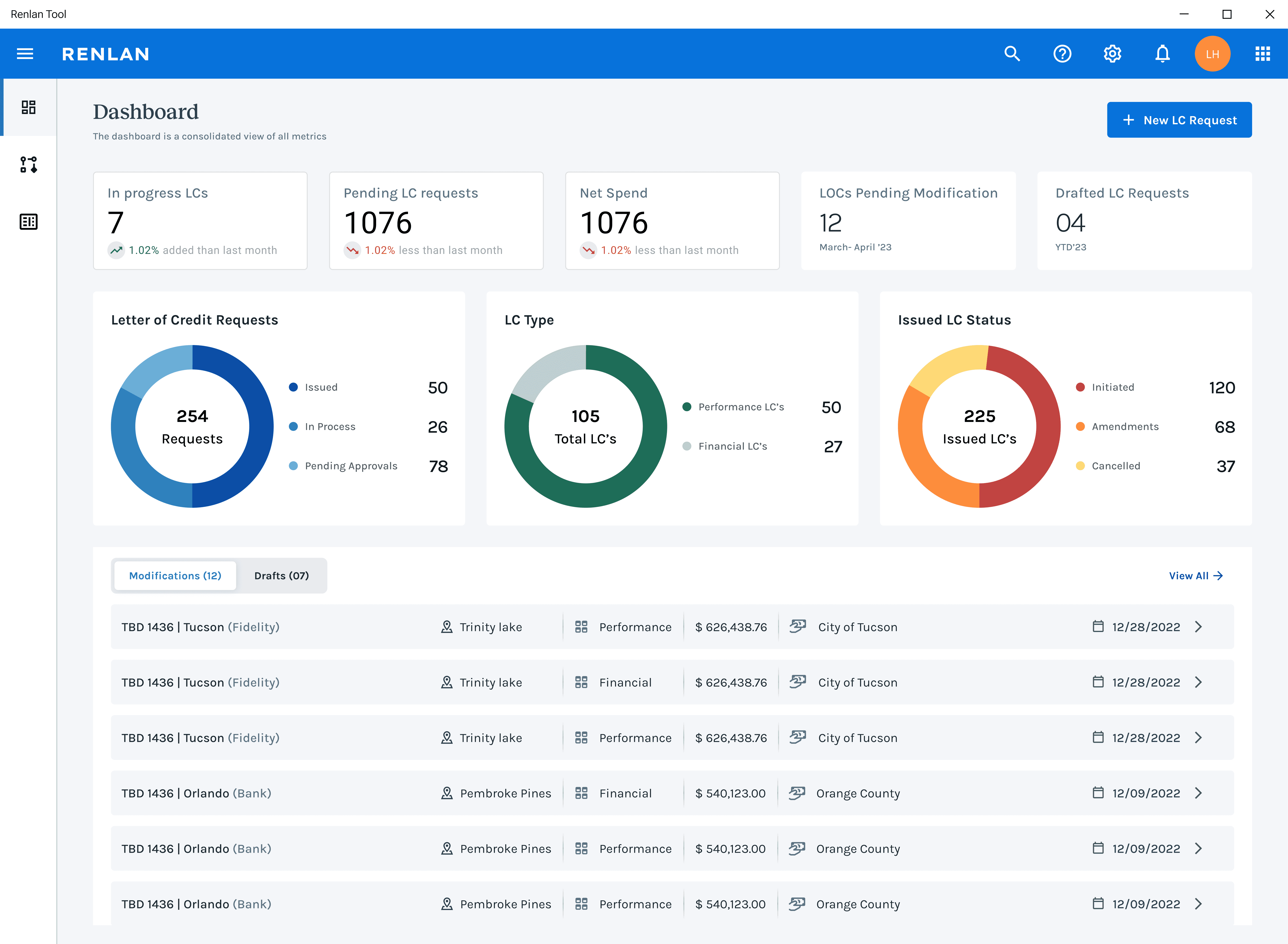Image resolution: width=1288 pixels, height=944 pixels.
Task: Click the LH user avatar
Action: 1212,54
